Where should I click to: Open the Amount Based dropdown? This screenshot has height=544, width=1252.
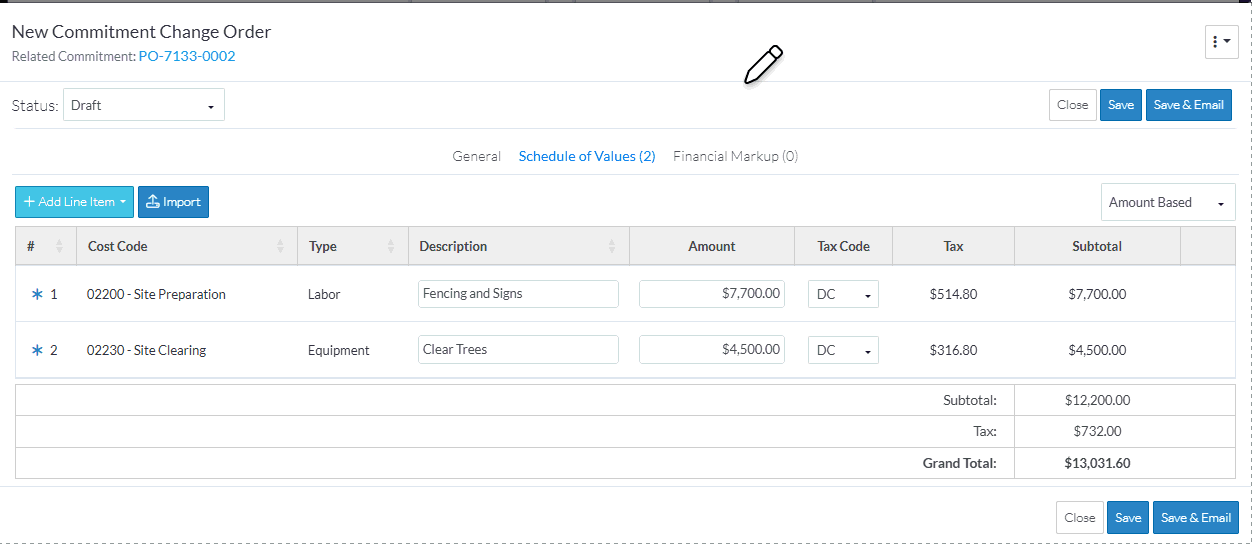1168,202
